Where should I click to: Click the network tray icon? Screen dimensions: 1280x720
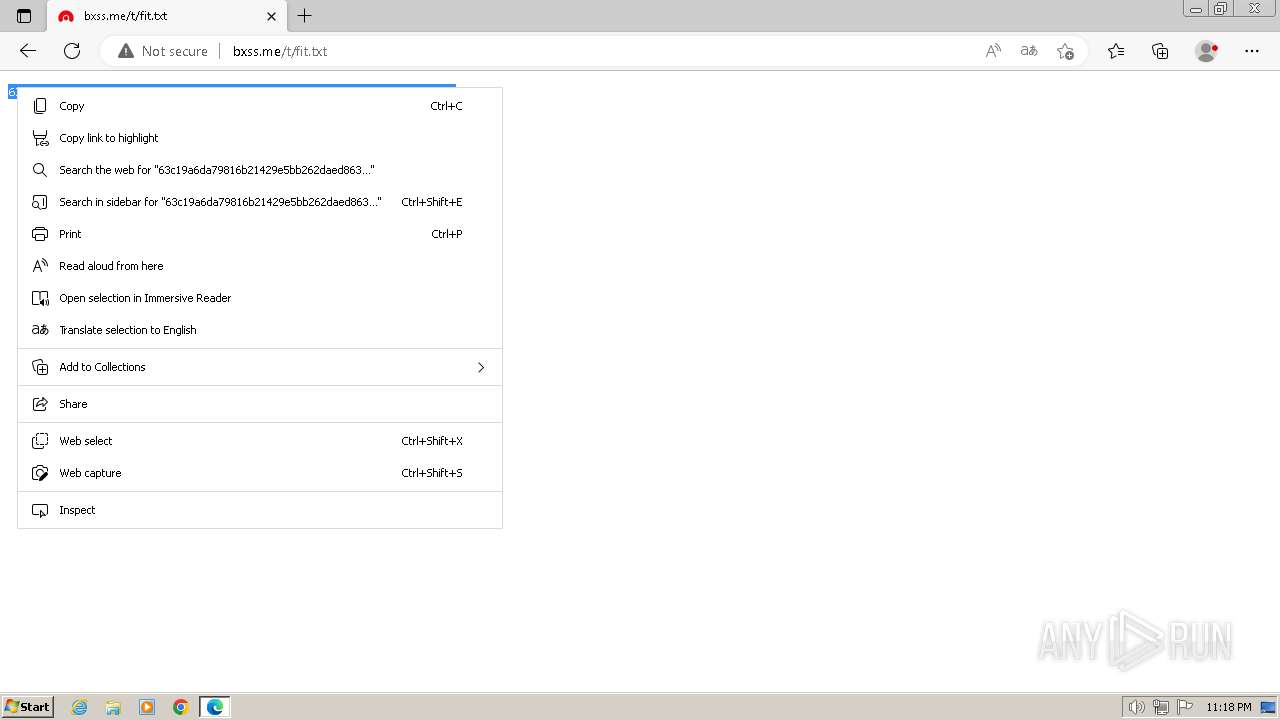coord(1161,707)
